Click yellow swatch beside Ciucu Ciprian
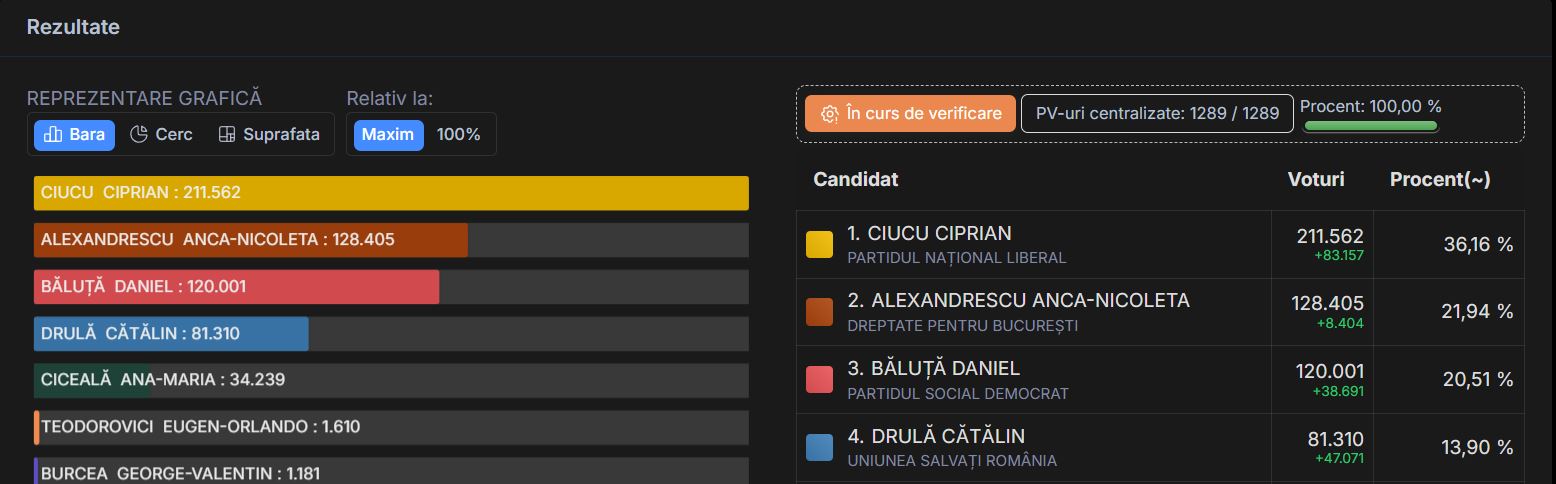Image resolution: width=1556 pixels, height=484 pixels. [x=819, y=244]
